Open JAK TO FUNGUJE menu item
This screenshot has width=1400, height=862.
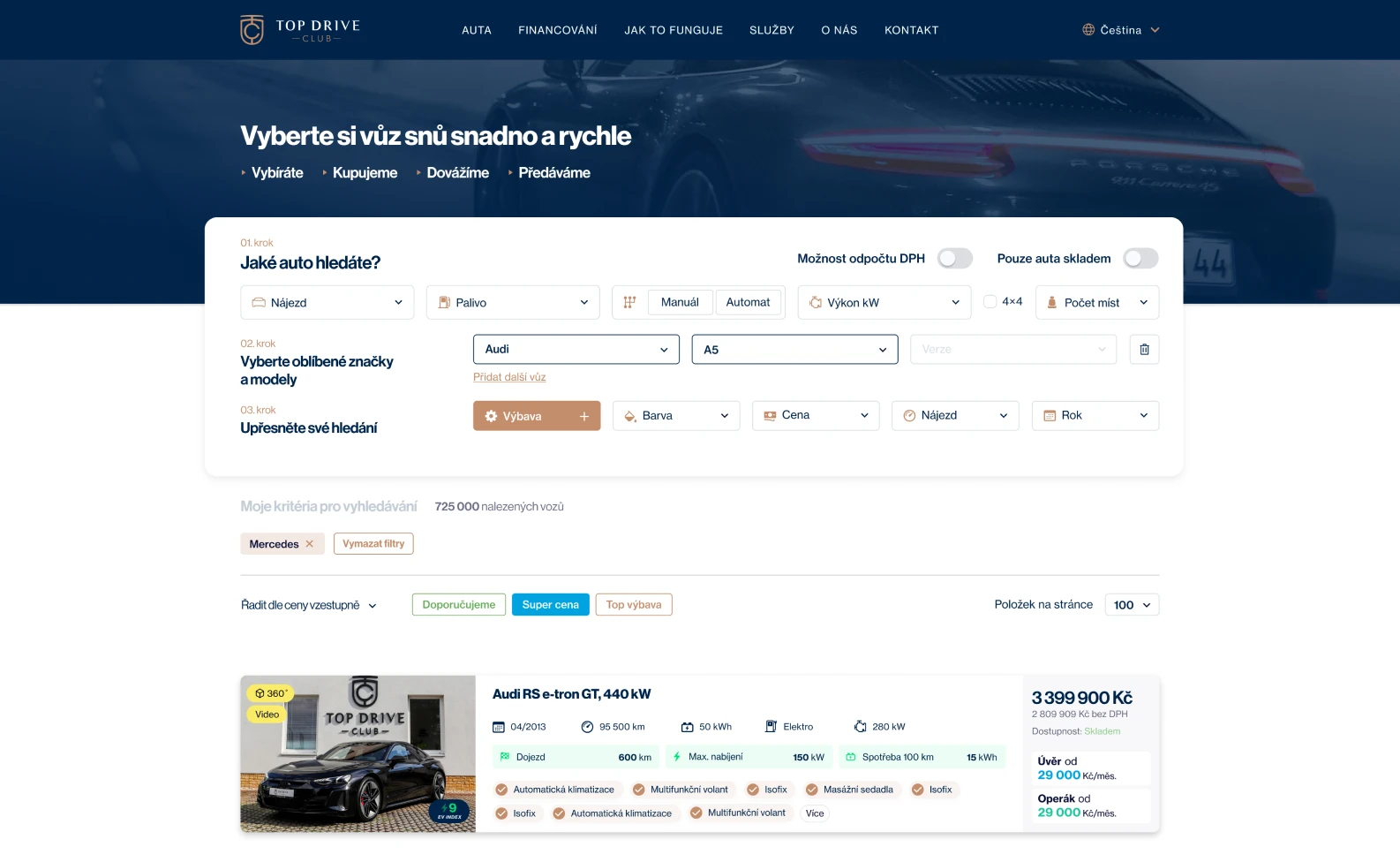point(674,30)
